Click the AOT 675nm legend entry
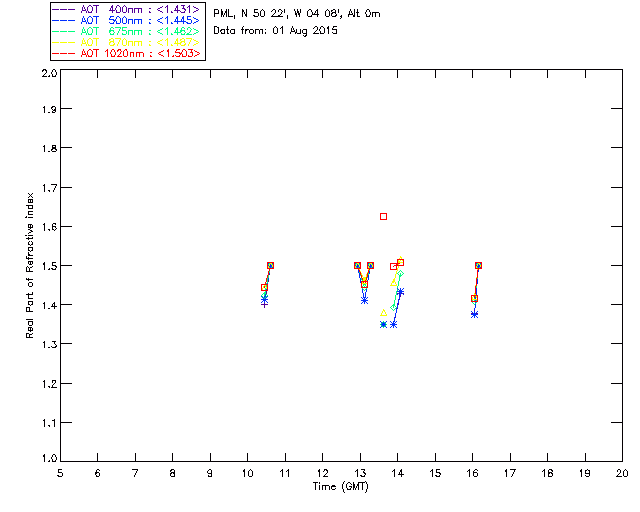The image size is (640, 512). (126, 31)
